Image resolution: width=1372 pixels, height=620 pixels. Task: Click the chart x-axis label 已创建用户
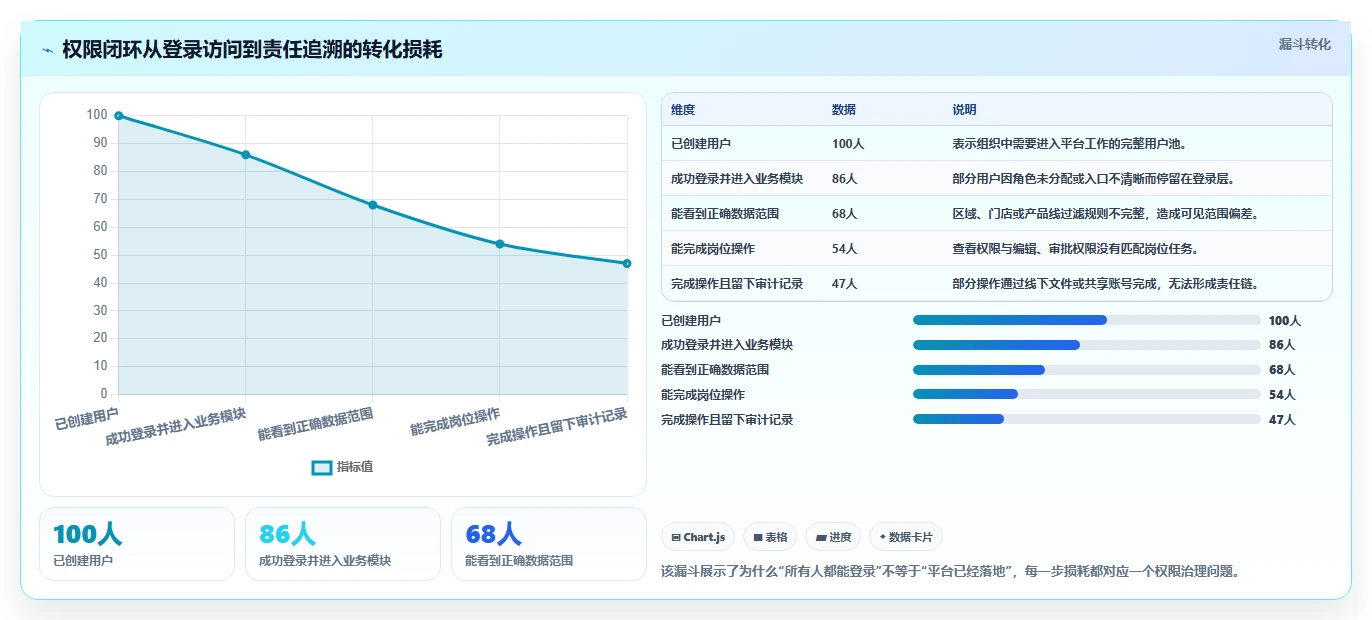click(x=87, y=419)
